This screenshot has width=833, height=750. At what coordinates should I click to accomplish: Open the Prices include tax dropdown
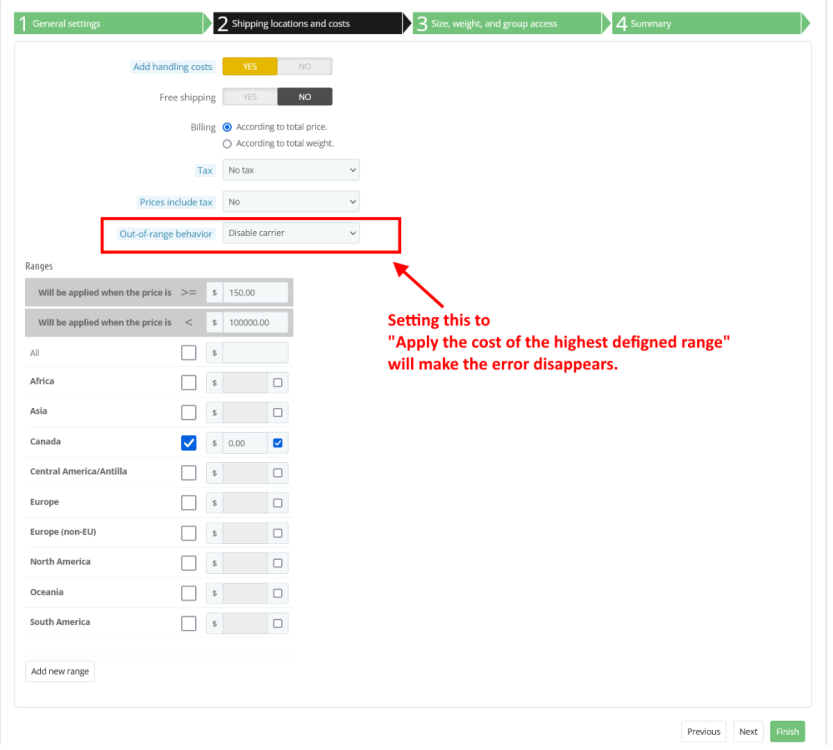point(290,201)
